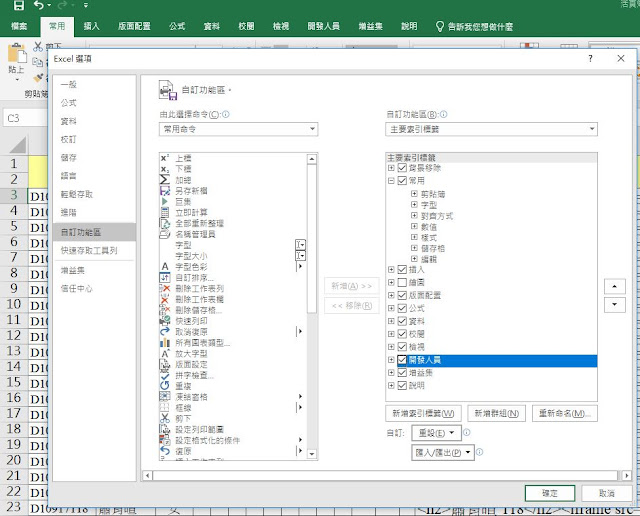Select the 取消復原 redo arrow icon
The height and width of the screenshot is (516, 640).
coord(164,332)
